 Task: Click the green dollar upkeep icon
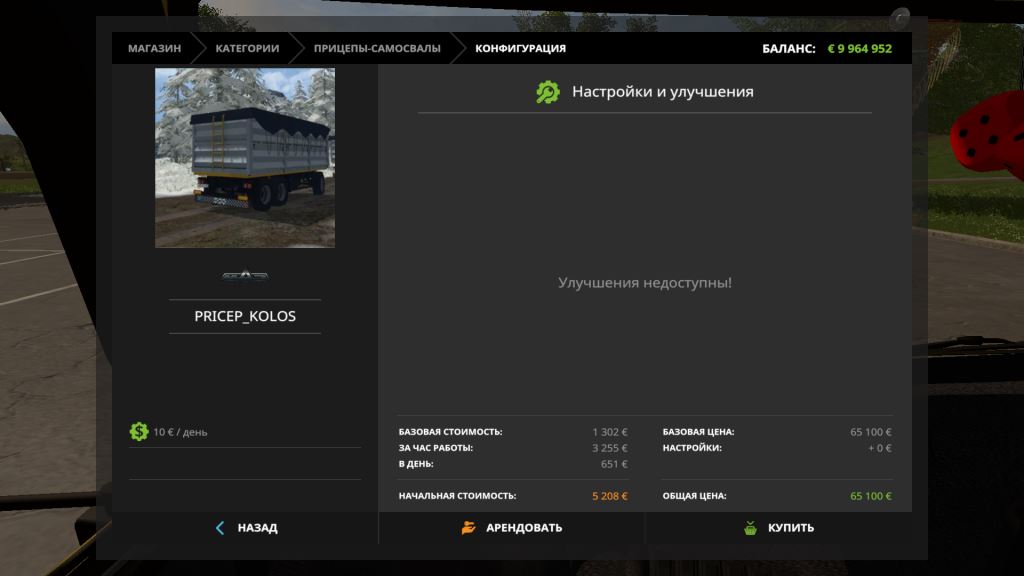(139, 432)
